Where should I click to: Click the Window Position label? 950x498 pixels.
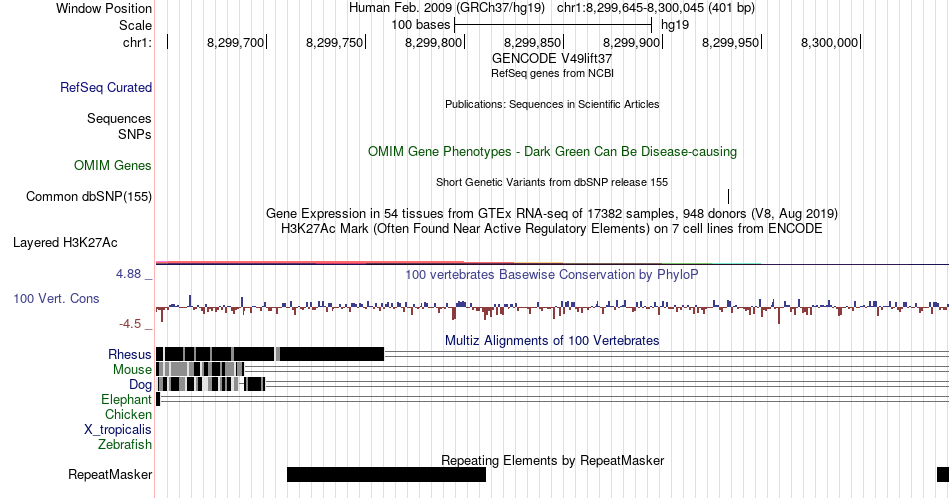click(x=104, y=8)
